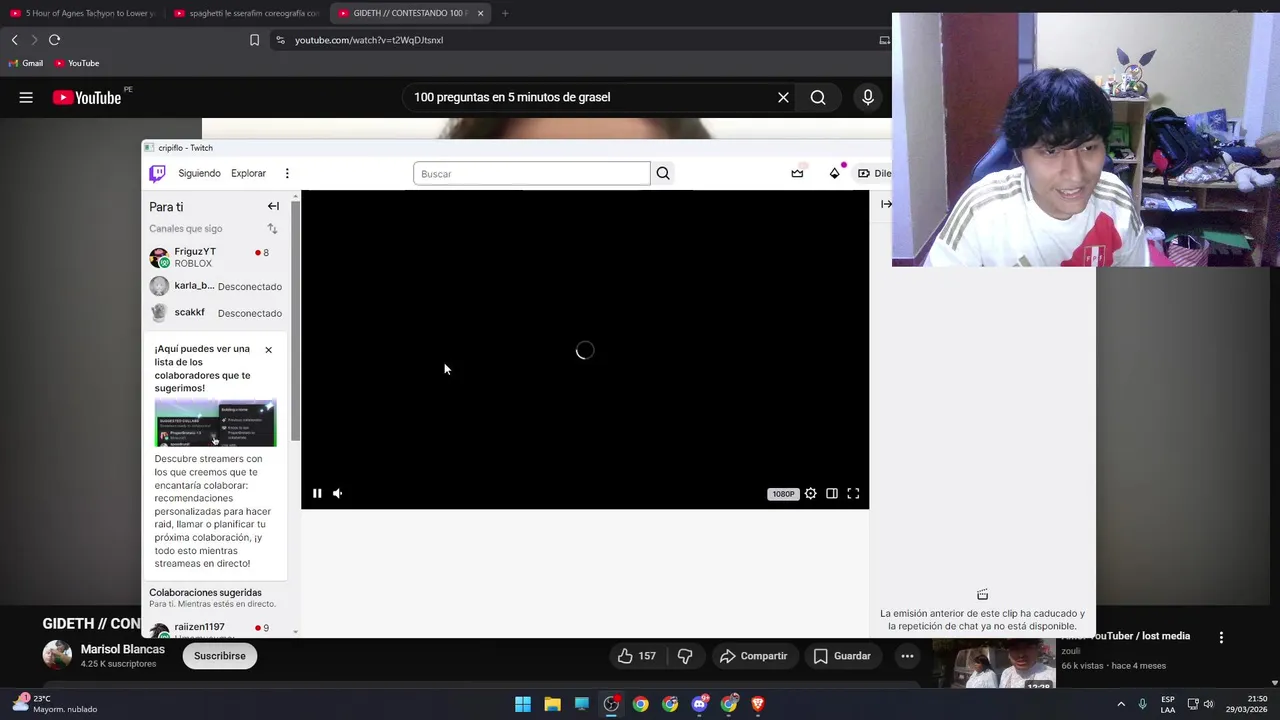
Task: Go back in the browser
Action: pyautogui.click(x=14, y=40)
